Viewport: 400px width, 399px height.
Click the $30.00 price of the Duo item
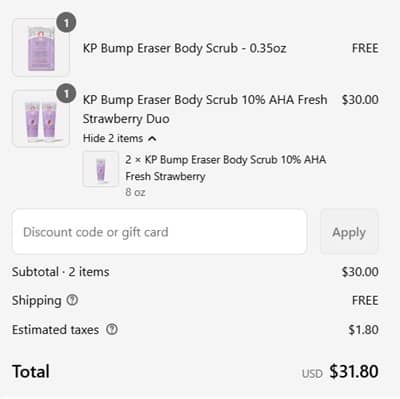pyautogui.click(x=360, y=99)
